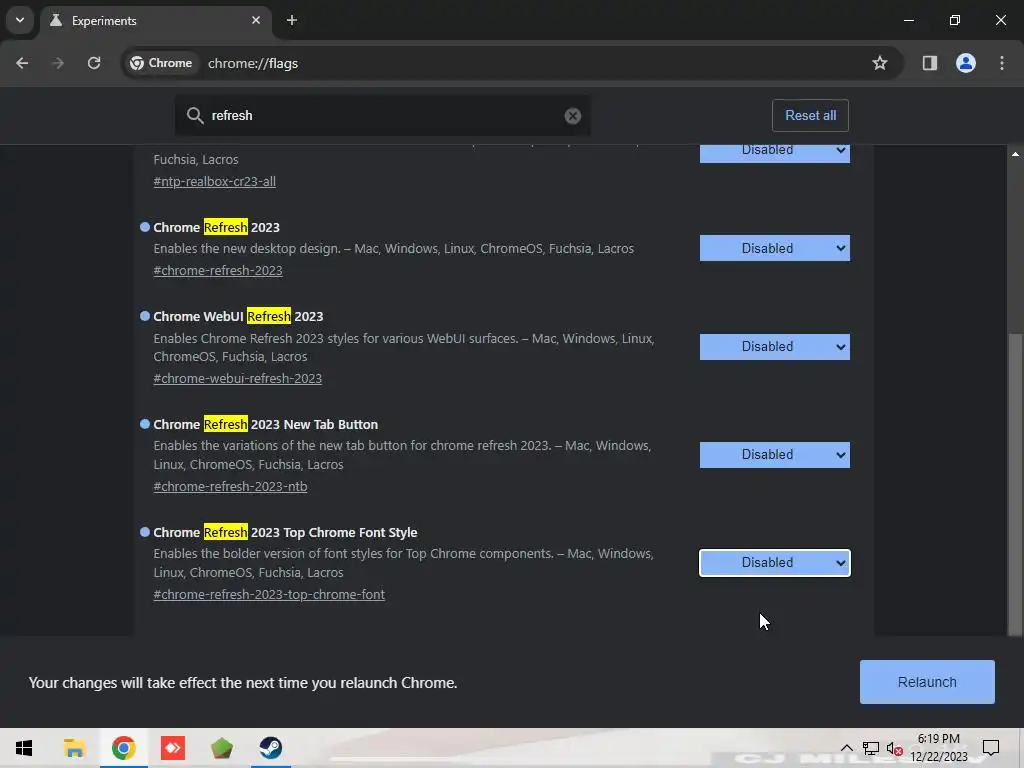Image resolution: width=1024 pixels, height=768 pixels.
Task: Open the ntp-realbox-cr23-all Disabled dropdown
Action: click(x=775, y=154)
